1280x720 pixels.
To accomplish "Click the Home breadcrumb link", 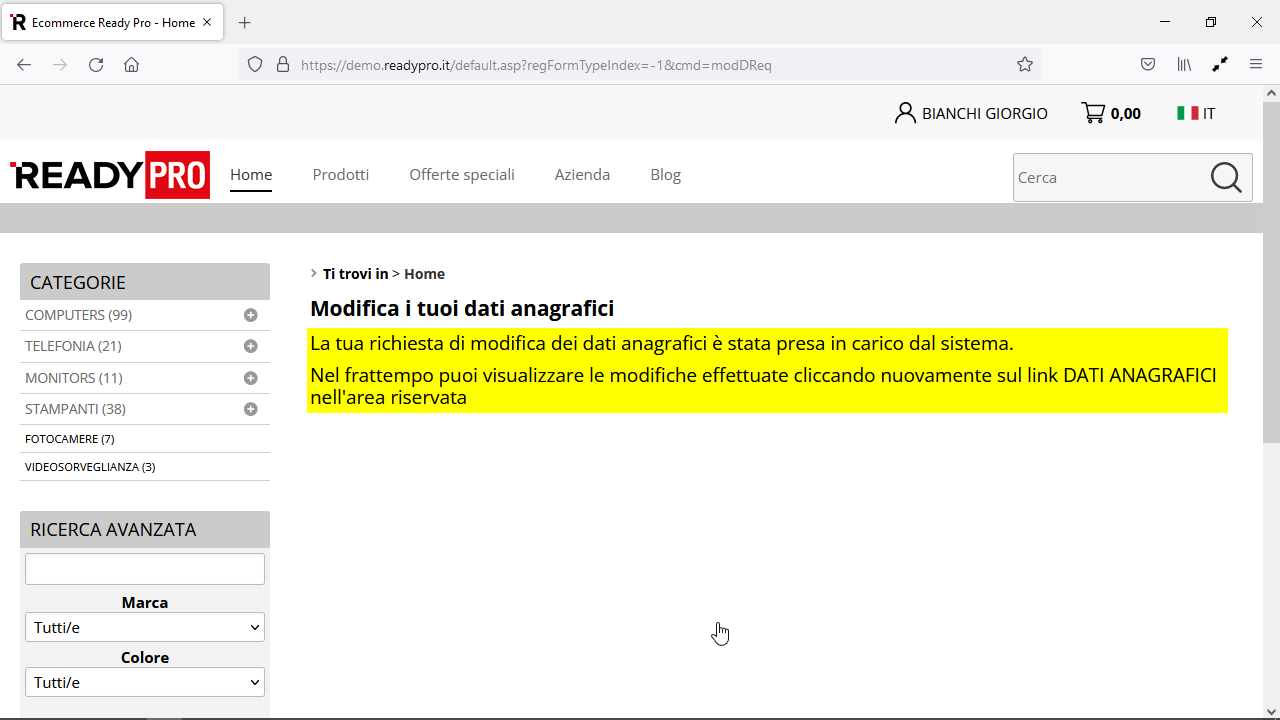I will [x=424, y=273].
